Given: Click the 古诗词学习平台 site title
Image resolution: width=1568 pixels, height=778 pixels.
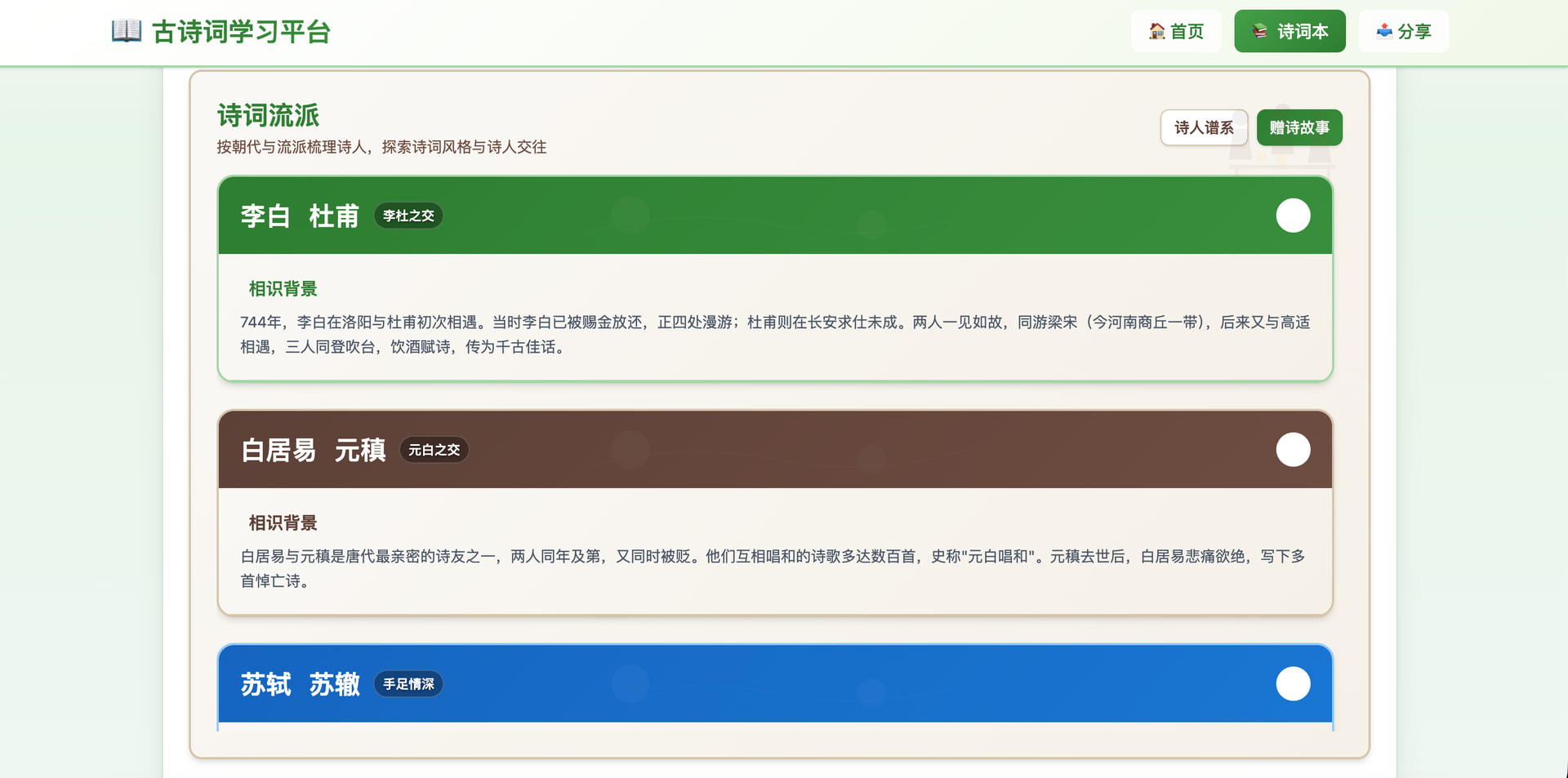Looking at the screenshot, I should click(241, 32).
